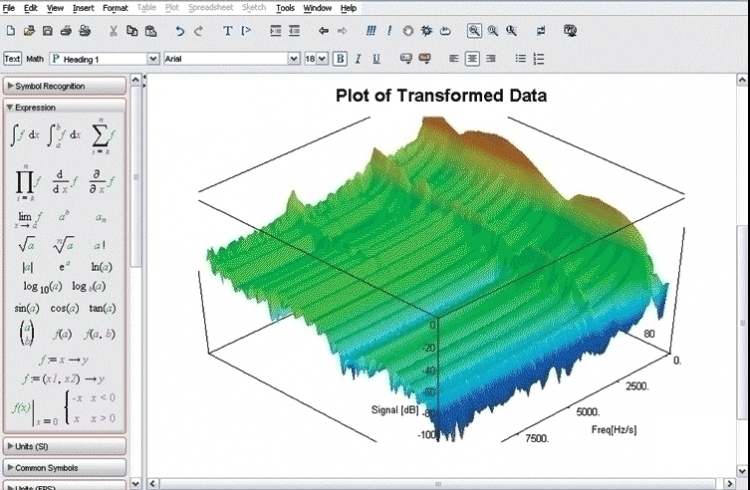The image size is (750, 490).
Task: Open the Insert menu
Action: coord(83,8)
